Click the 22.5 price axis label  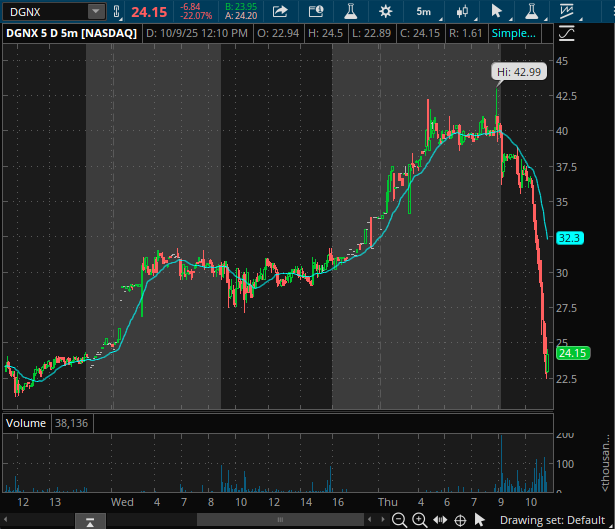566,379
